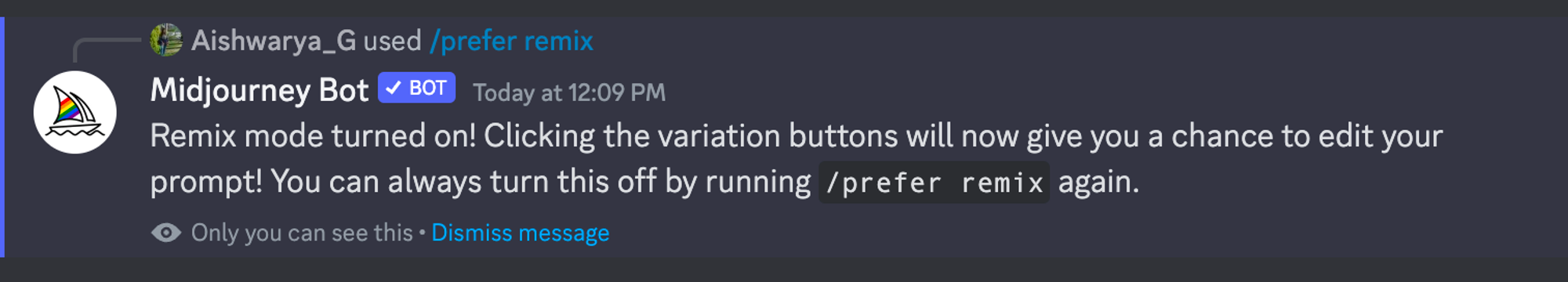Click the word 'again.' after code block
1568x282 pixels.
(1098, 183)
